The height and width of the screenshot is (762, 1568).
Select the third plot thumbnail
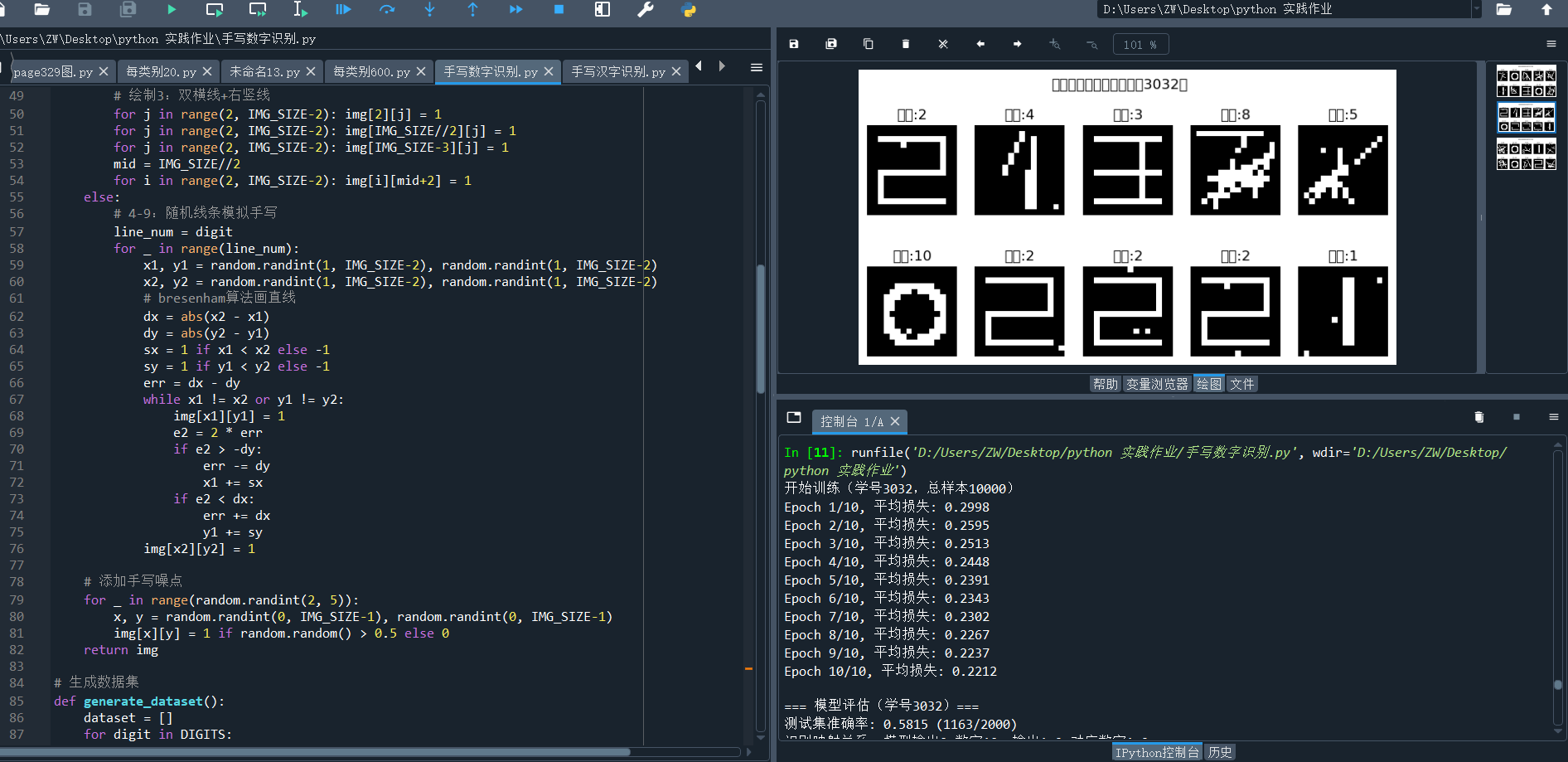1527,154
